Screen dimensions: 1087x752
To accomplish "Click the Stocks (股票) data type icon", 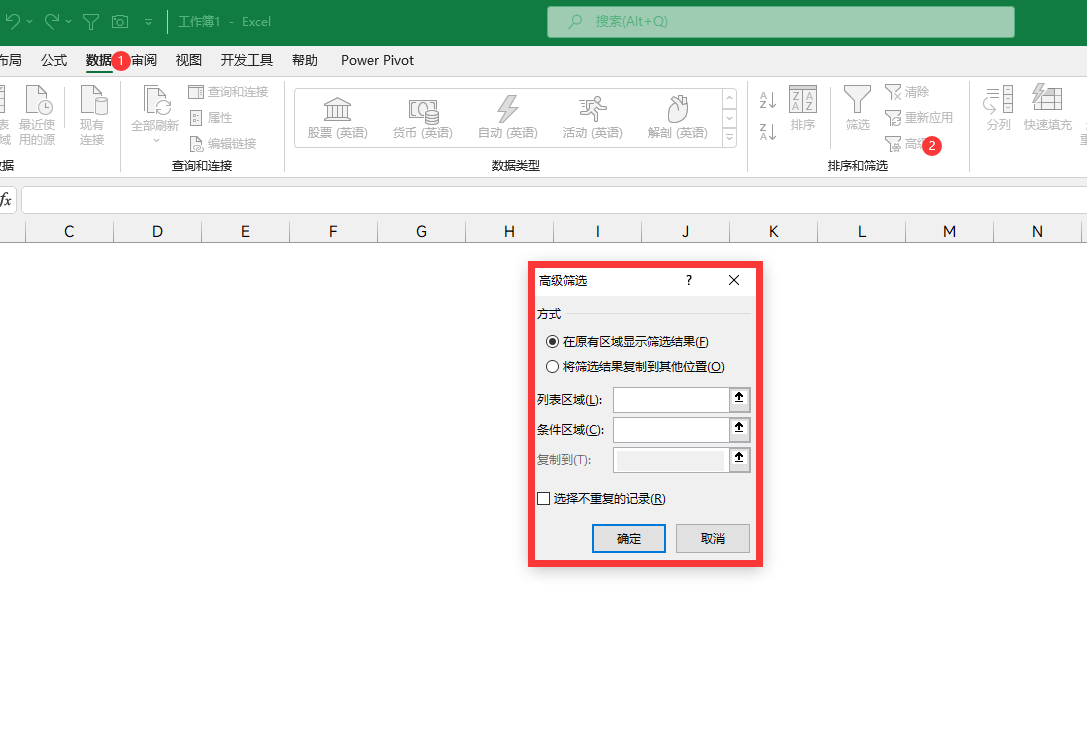I will 337,109.
